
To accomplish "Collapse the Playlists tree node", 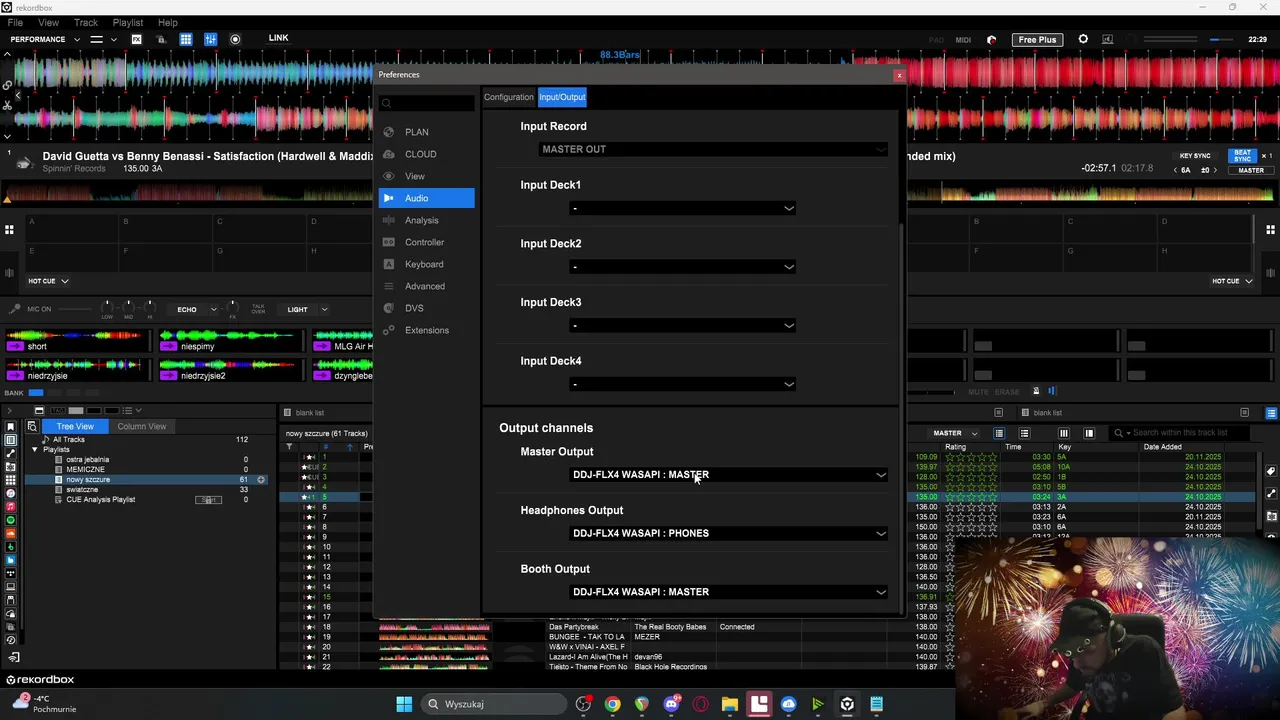I will pos(34,450).
